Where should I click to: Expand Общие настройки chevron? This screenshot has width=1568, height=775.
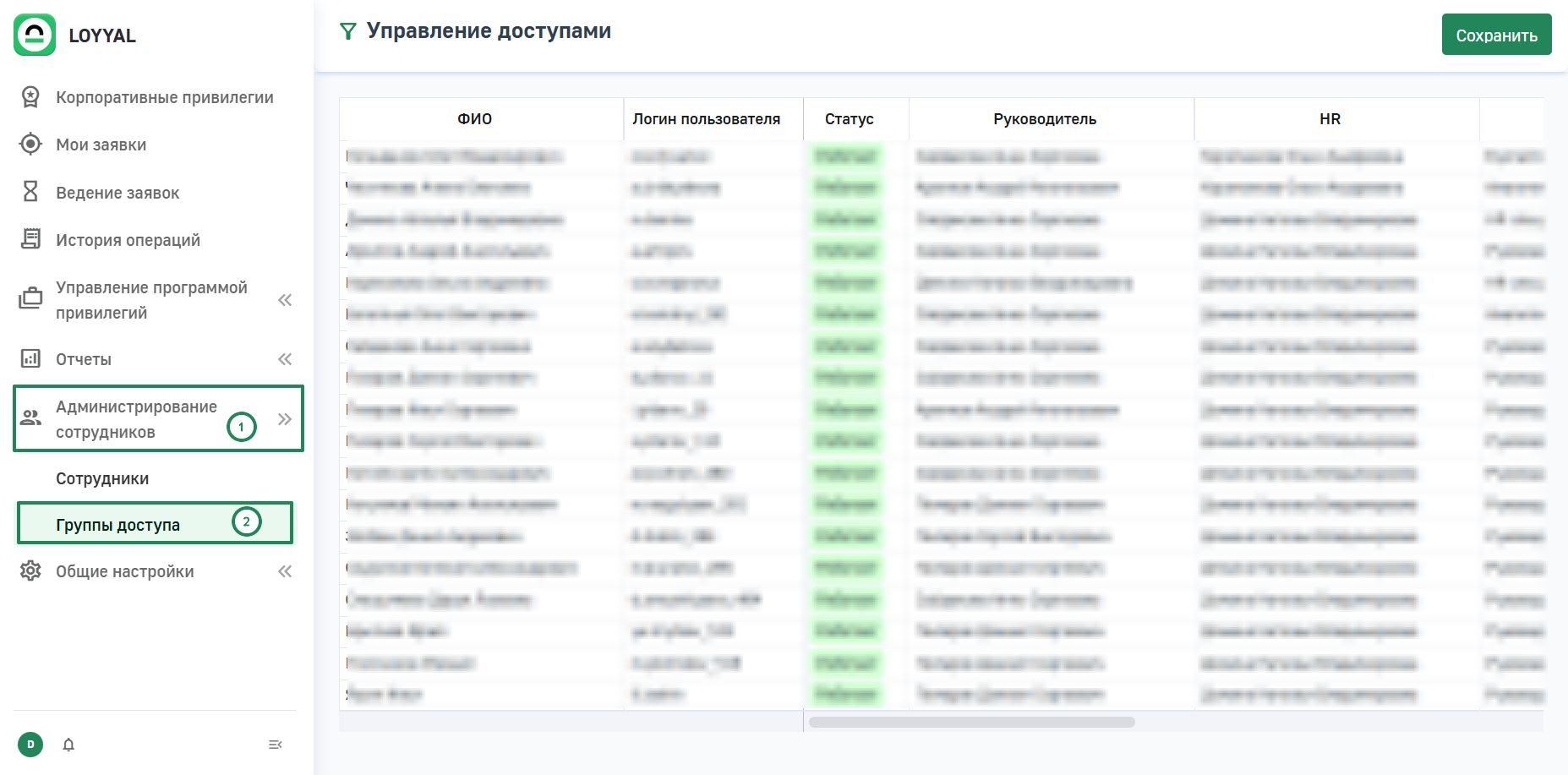285,571
